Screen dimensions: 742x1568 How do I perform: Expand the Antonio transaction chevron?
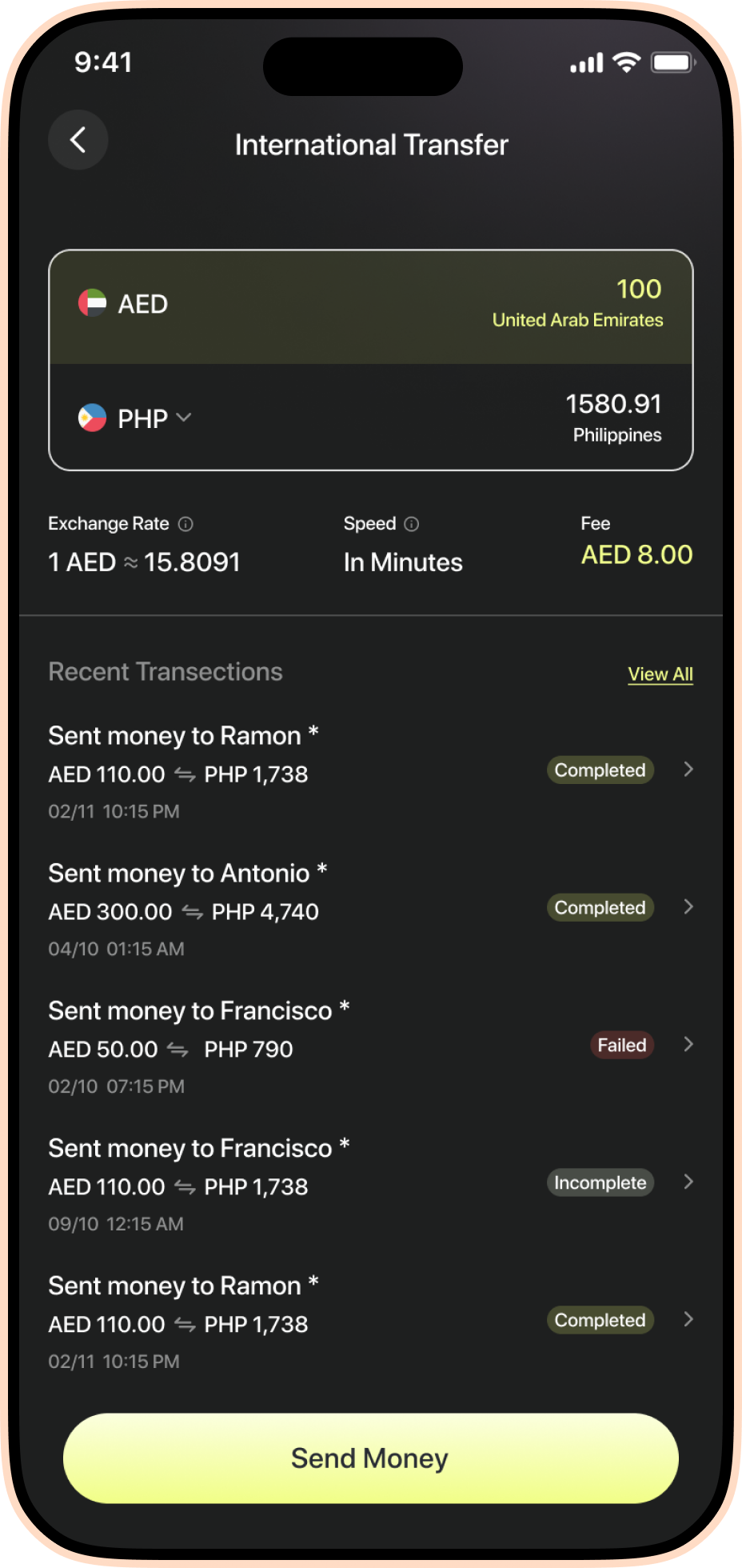[688, 906]
